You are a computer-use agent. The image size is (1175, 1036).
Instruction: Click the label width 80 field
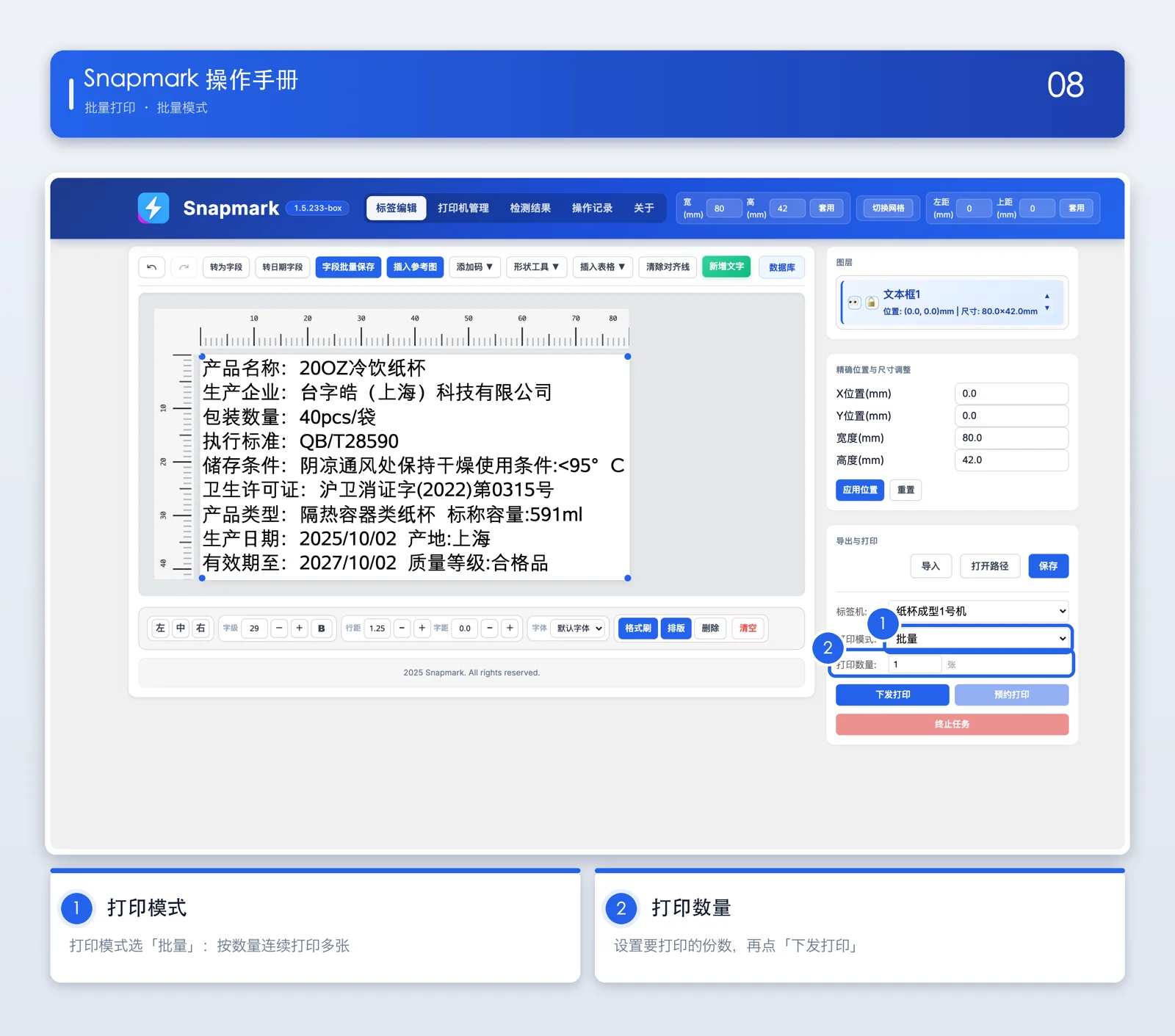tap(723, 209)
